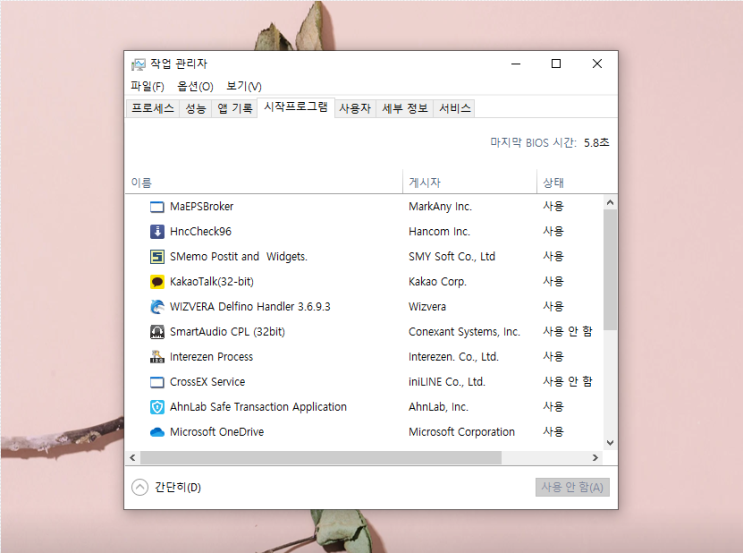Select the SmartAudio CPL (32bit) entry
The height and width of the screenshot is (553, 743).
click(227, 332)
